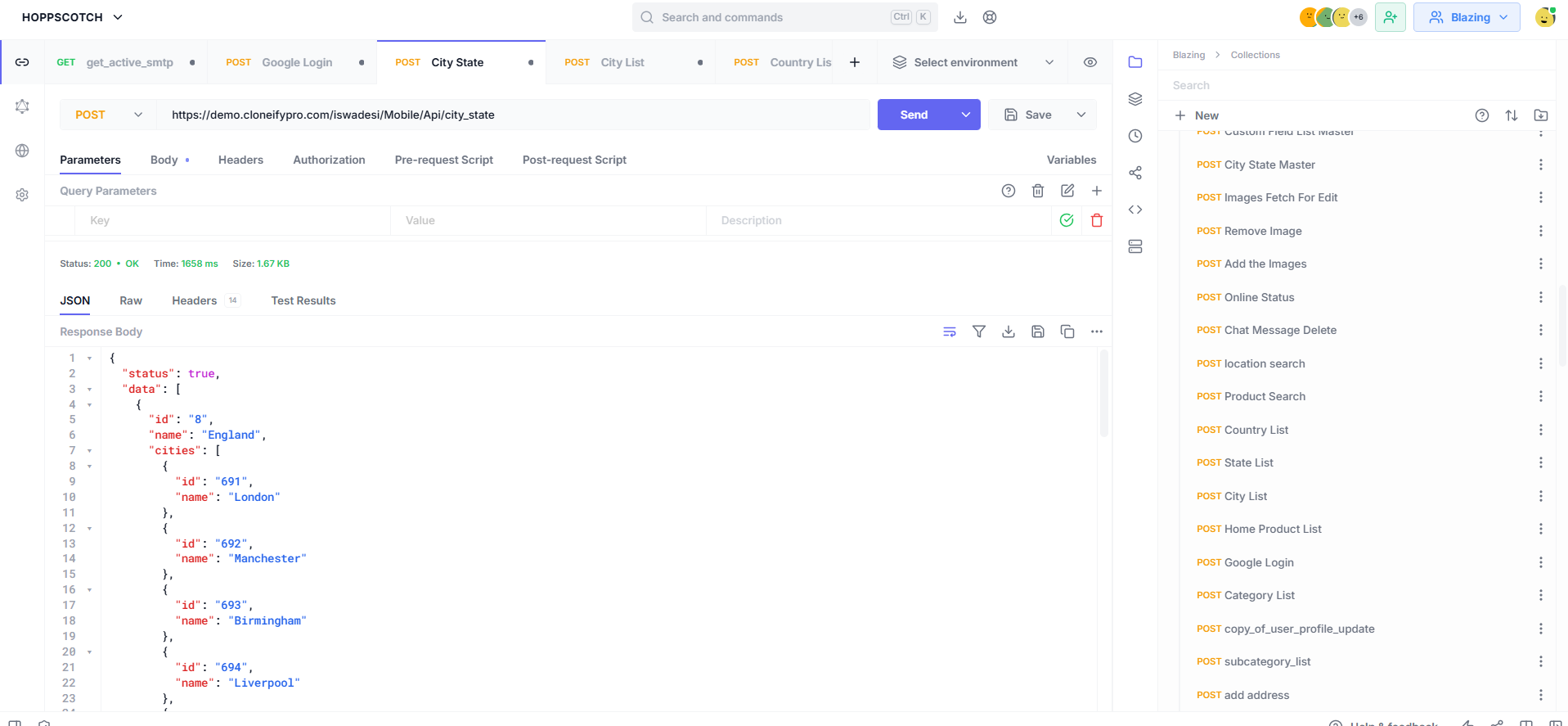The width and height of the screenshot is (1568, 726).
Task: Switch to the Body tab
Action: 164,160
